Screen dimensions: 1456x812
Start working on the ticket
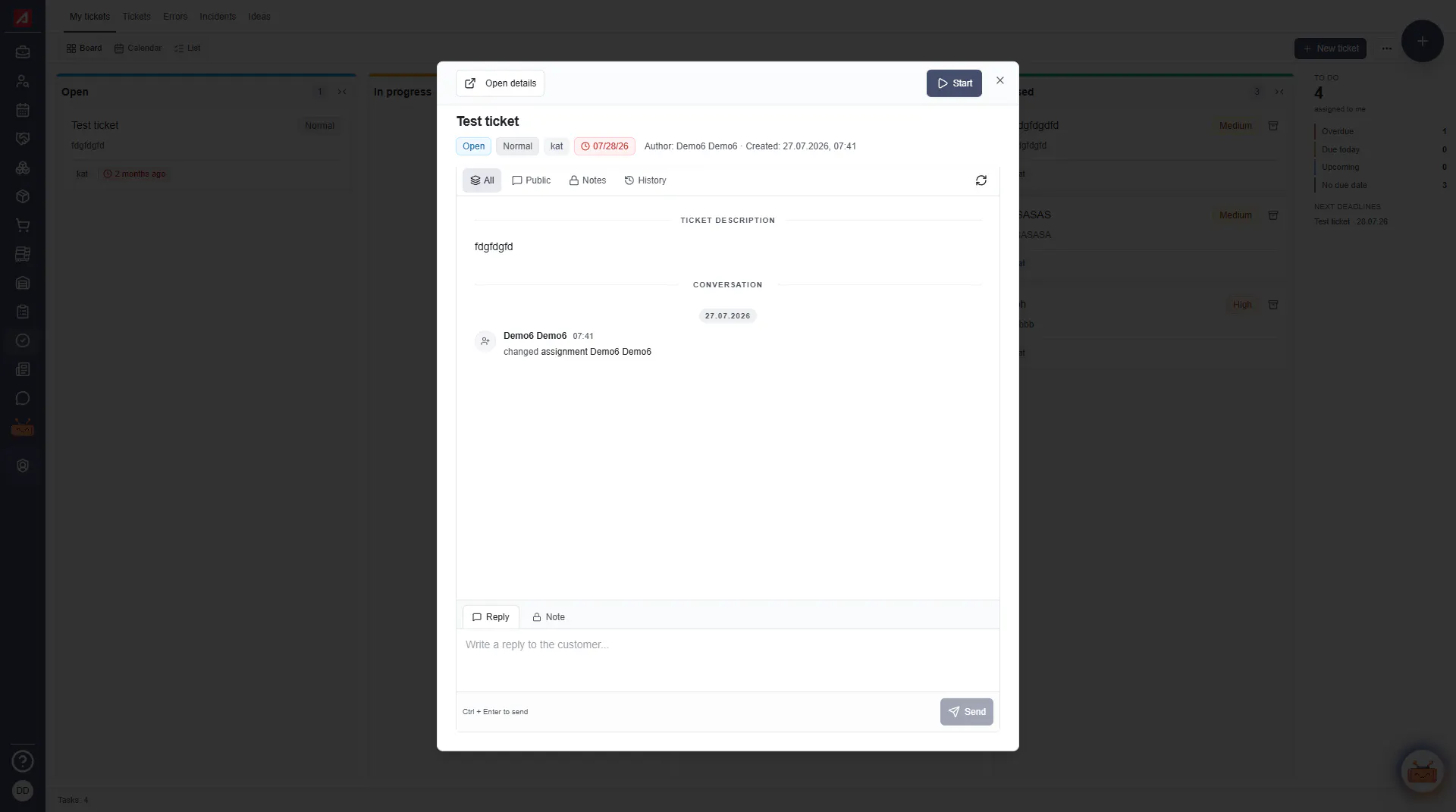pos(954,83)
